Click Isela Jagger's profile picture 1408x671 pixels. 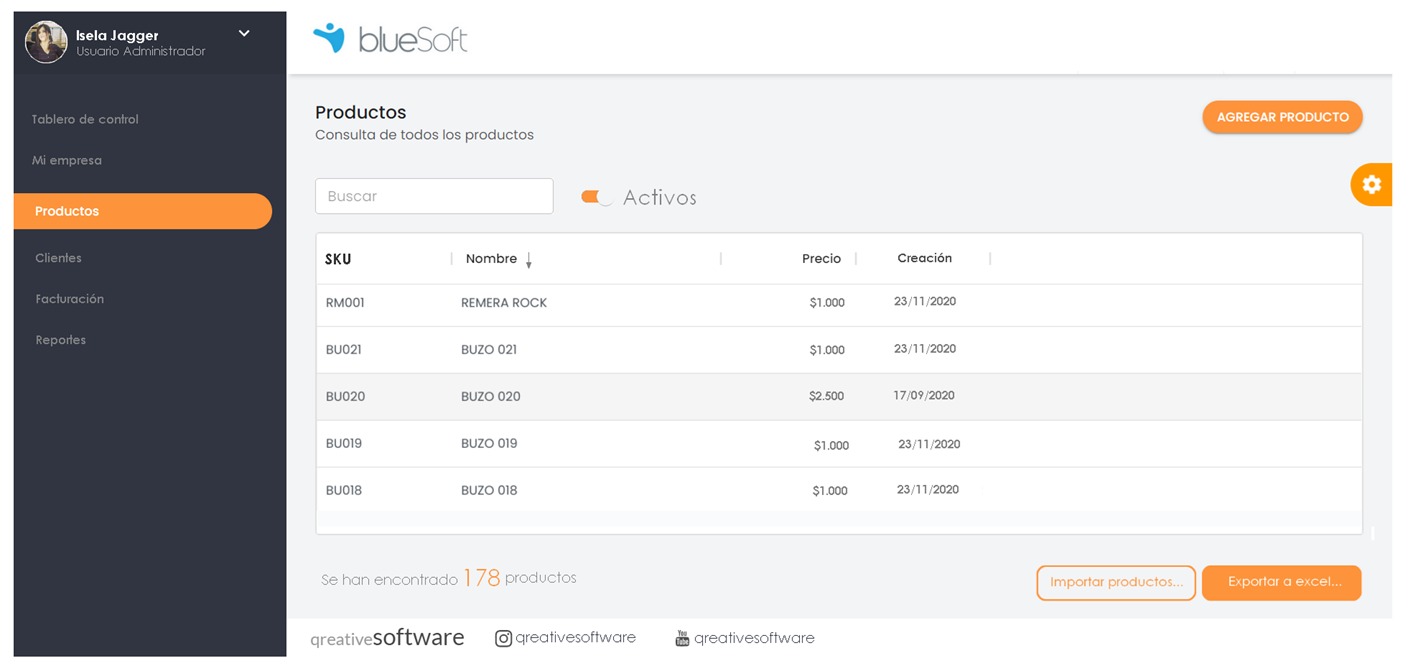point(44,42)
